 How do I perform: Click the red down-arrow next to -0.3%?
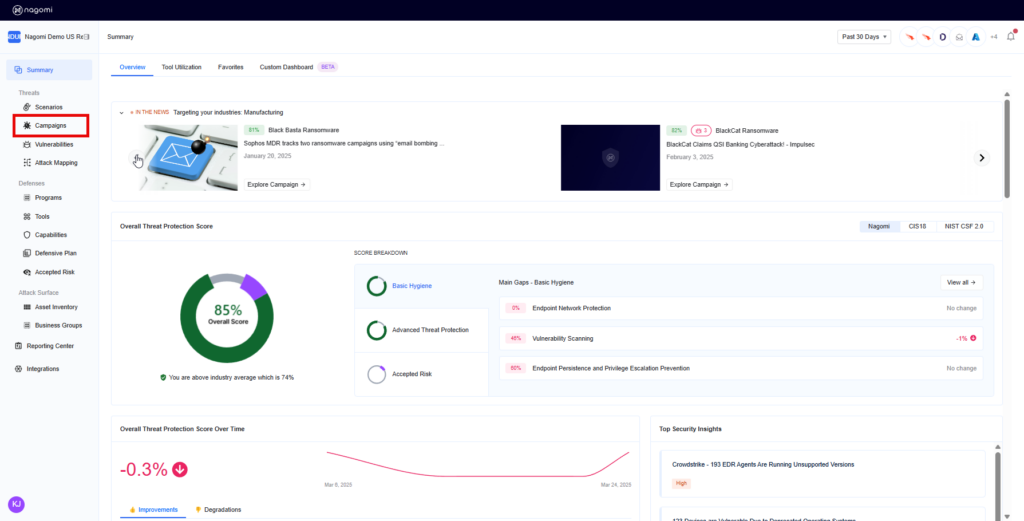(180, 469)
